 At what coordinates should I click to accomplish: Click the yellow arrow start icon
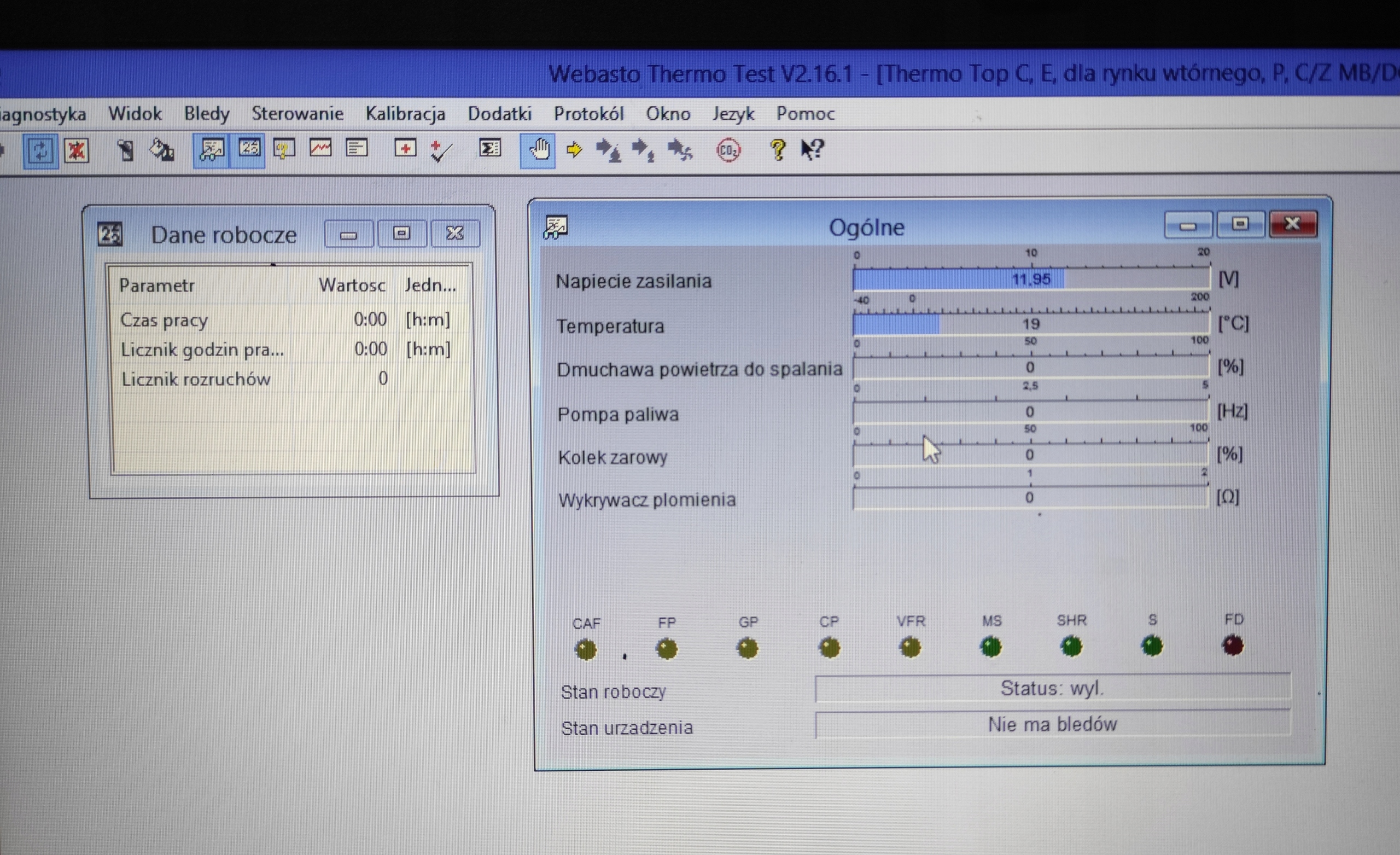coord(574,150)
